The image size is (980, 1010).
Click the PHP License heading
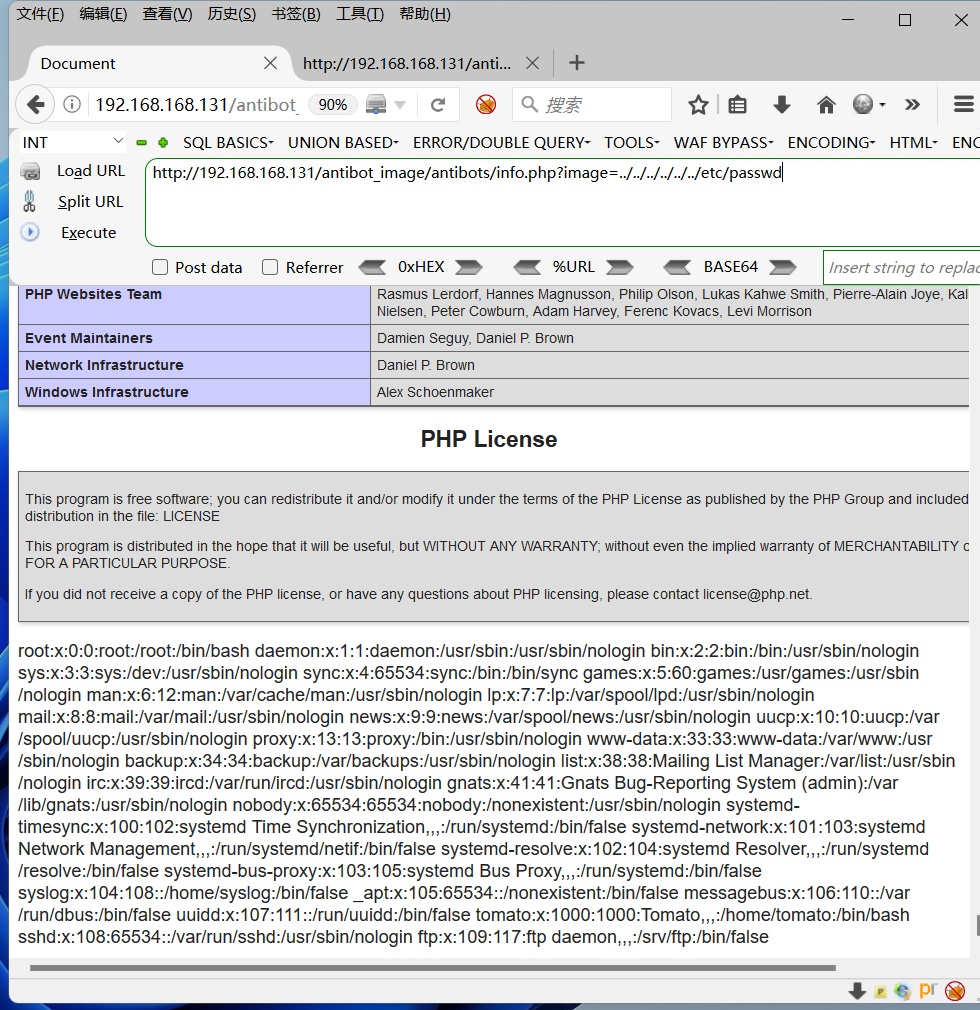tap(489, 439)
